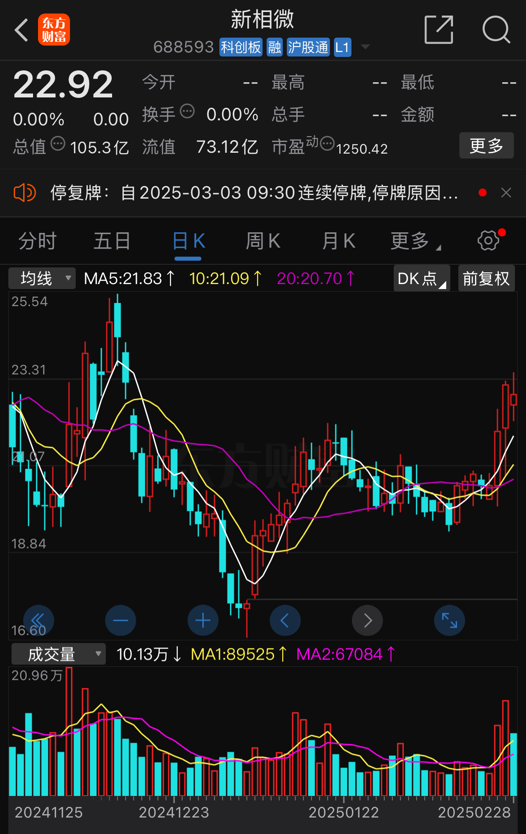Open the Eastmoney orange logo

[54, 30]
